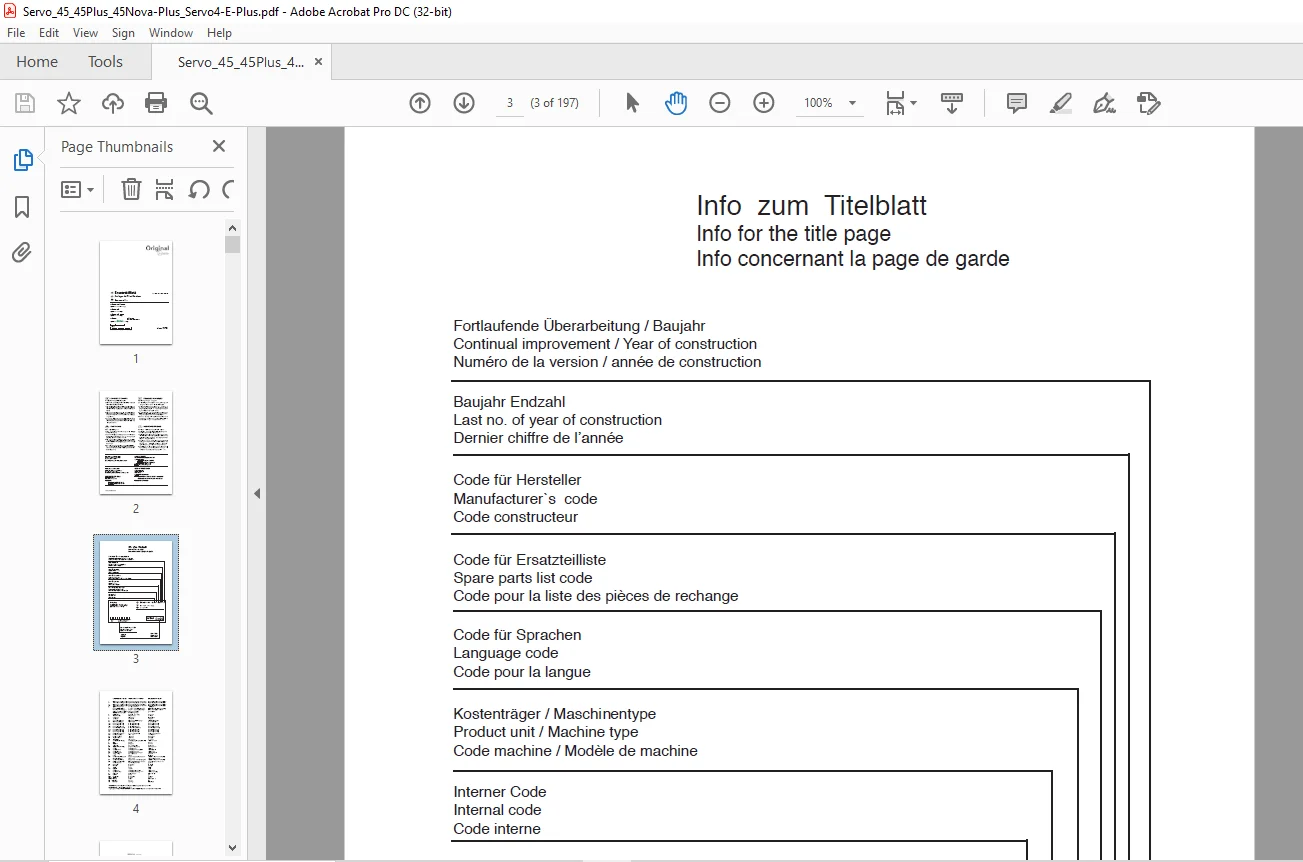Click the zoom in plus icon

pos(764,103)
